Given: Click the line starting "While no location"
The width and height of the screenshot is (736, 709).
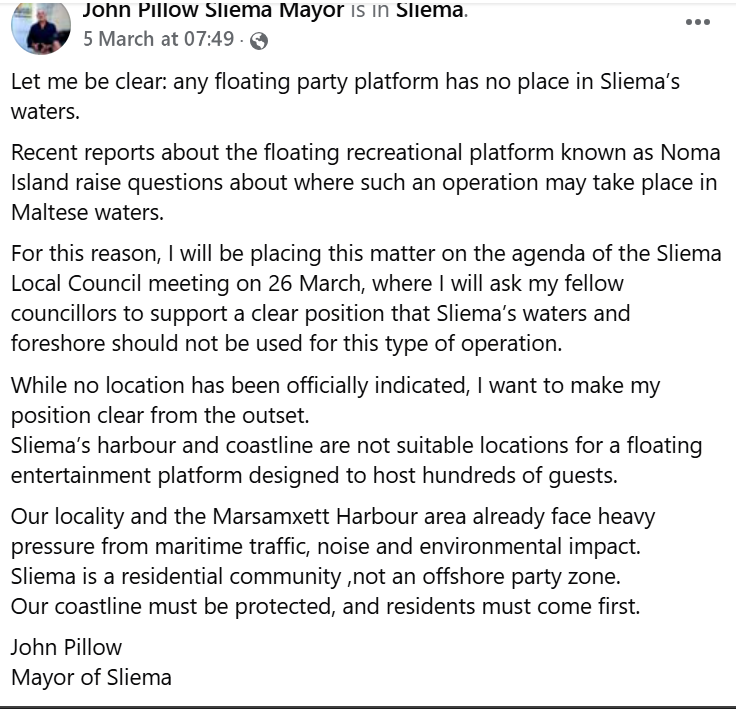Looking at the screenshot, I should pyautogui.click(x=335, y=385).
